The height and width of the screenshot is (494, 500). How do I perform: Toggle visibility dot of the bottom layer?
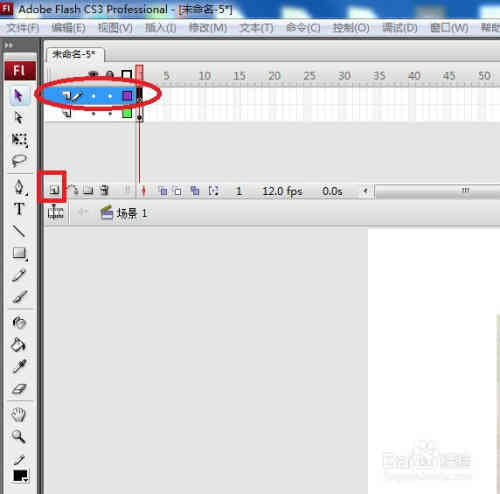pyautogui.click(x=94, y=114)
